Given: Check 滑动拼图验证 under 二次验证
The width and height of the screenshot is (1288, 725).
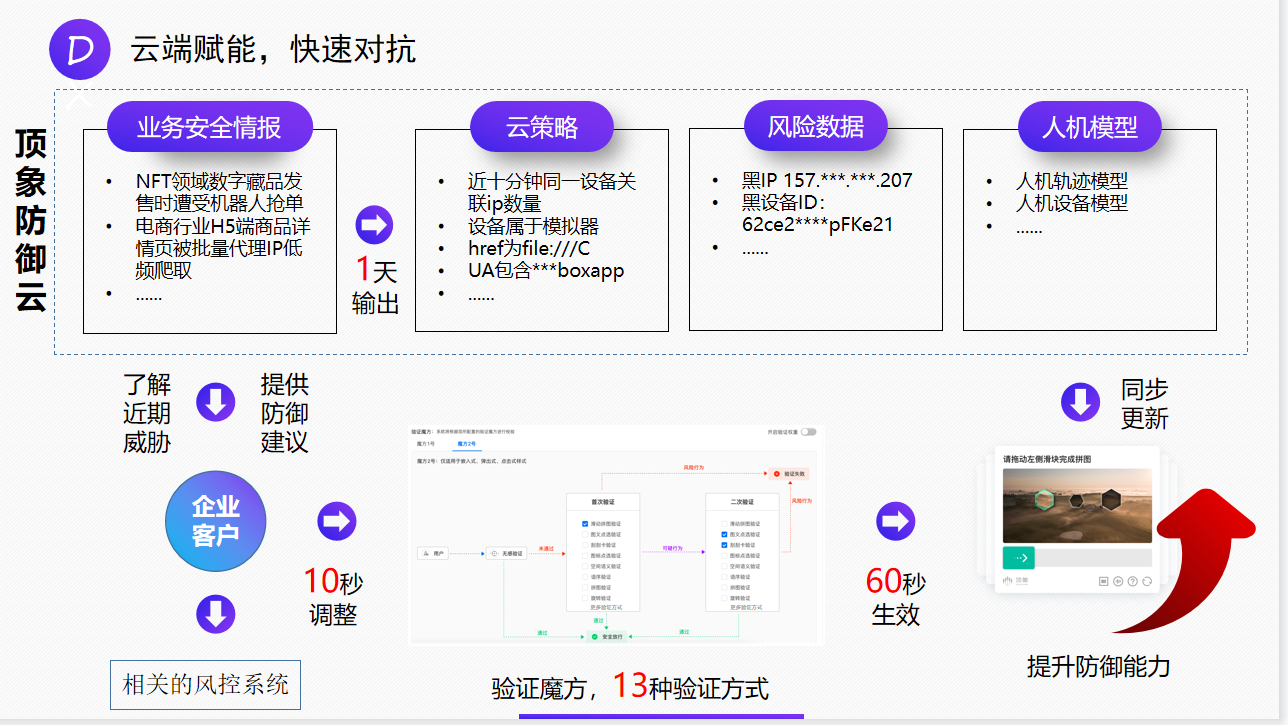Looking at the screenshot, I should (x=724, y=524).
